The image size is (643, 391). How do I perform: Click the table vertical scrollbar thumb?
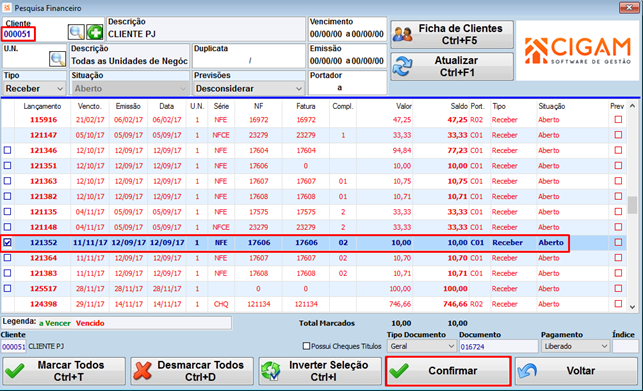pos(632,205)
